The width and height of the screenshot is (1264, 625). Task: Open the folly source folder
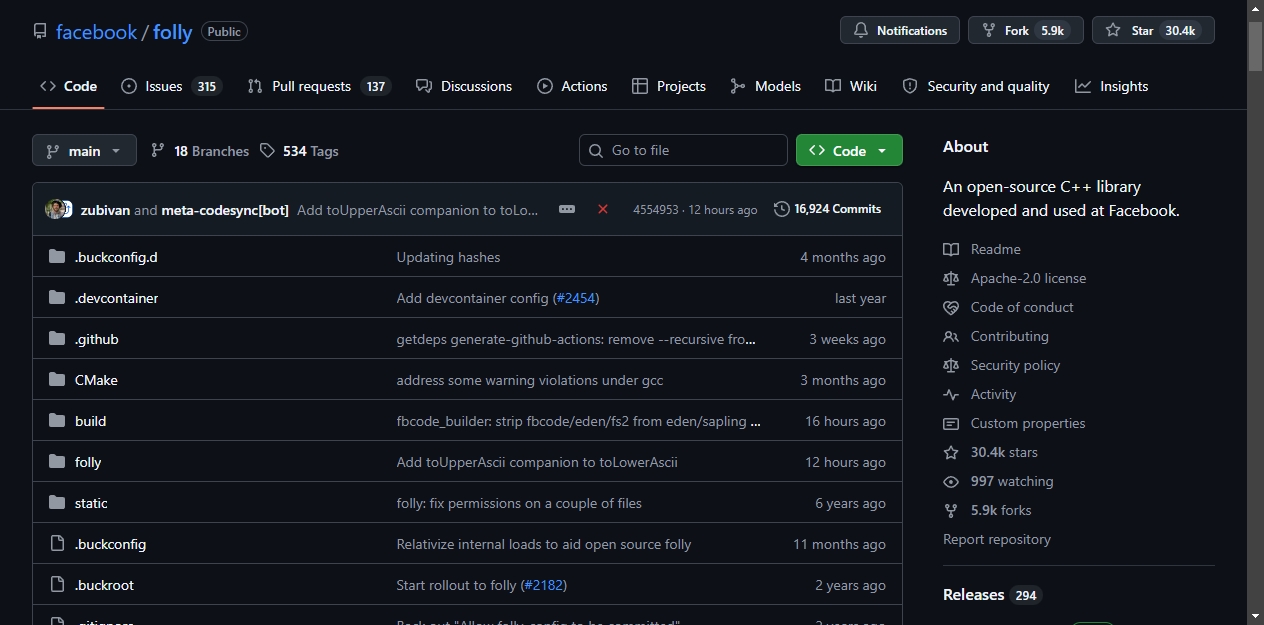point(88,462)
